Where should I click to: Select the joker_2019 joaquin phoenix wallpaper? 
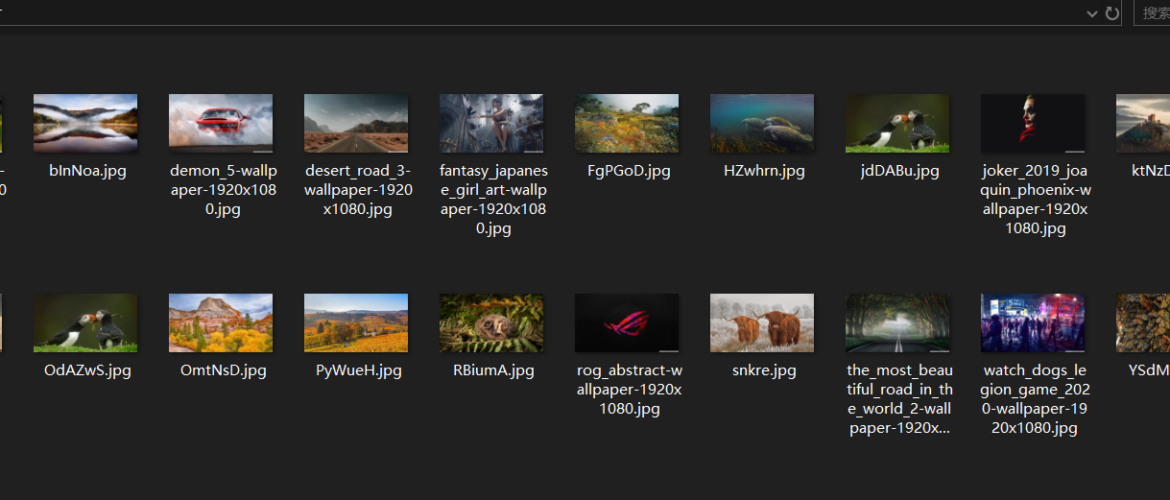(x=1033, y=124)
